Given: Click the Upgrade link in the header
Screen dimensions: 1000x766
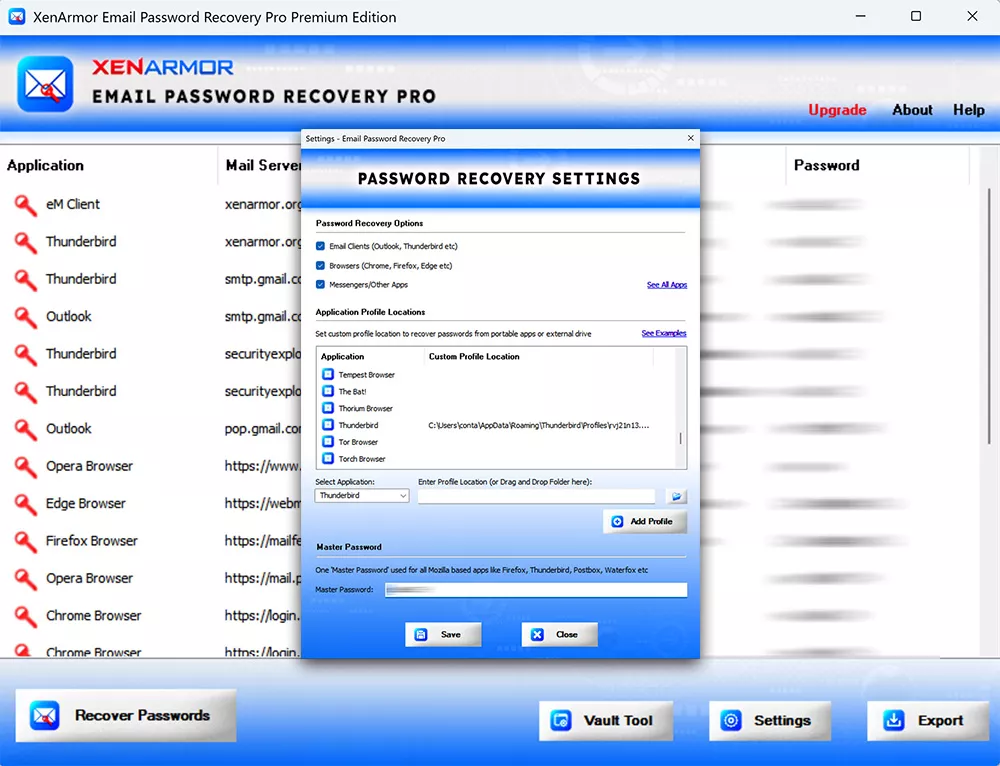Looking at the screenshot, I should 837,110.
